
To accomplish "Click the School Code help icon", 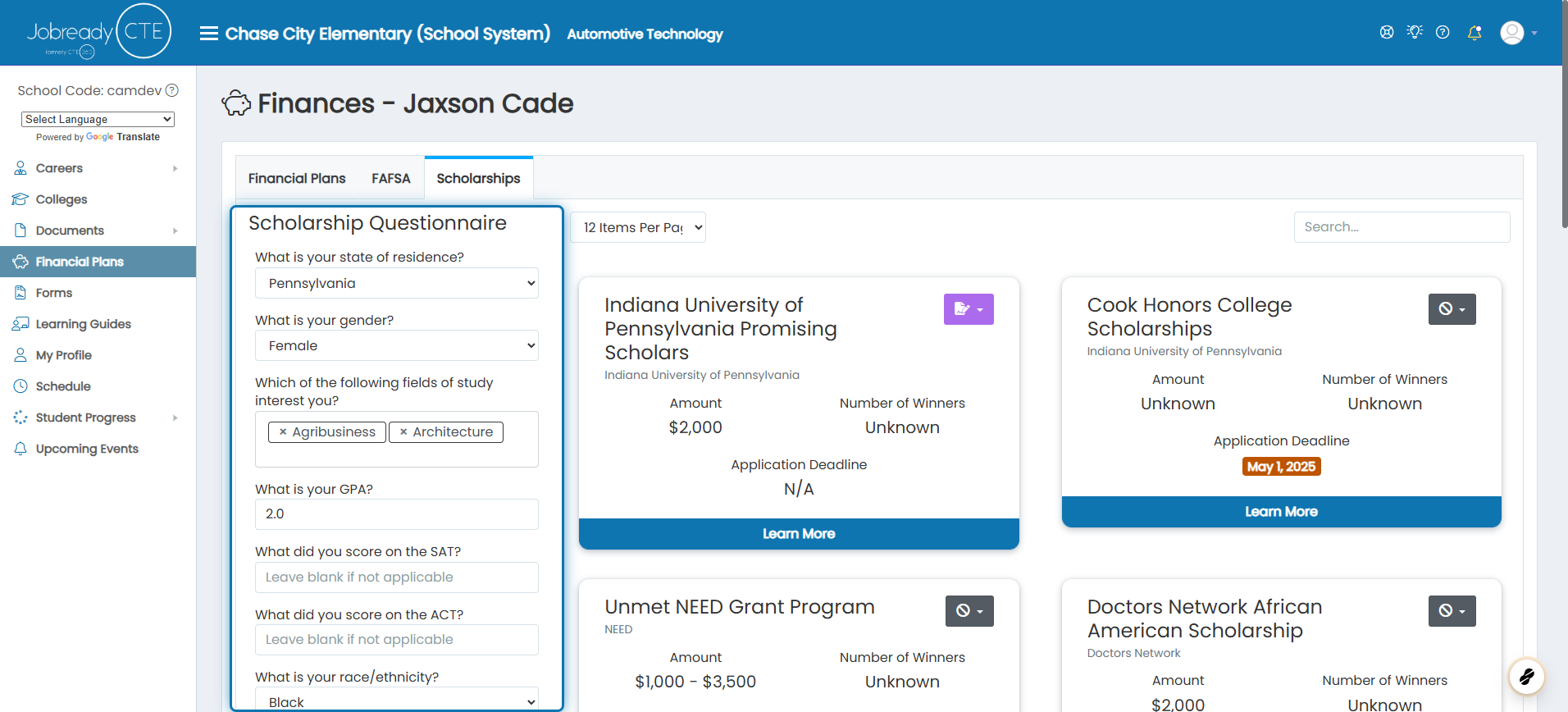I will 172,90.
